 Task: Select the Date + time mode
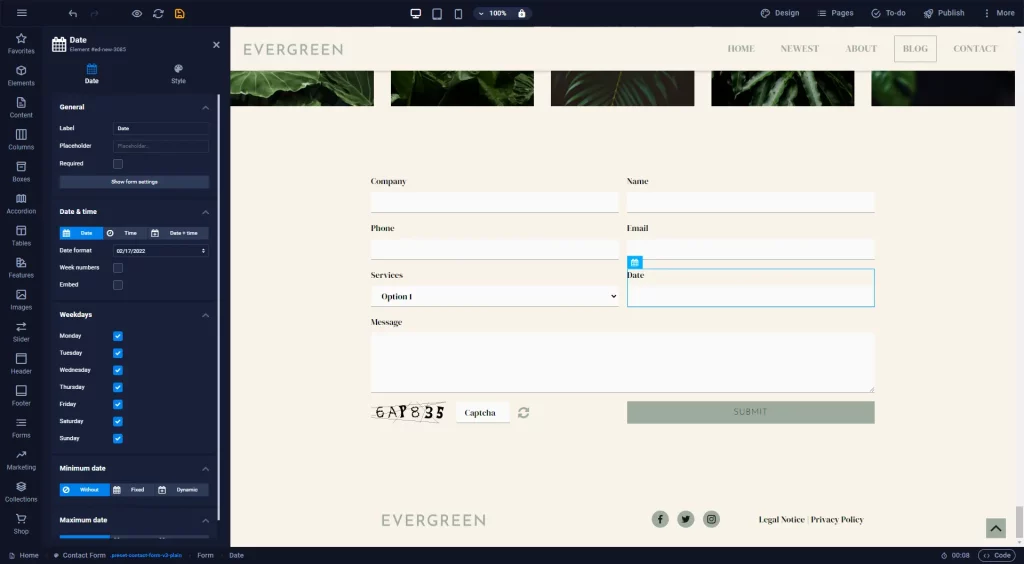coord(178,233)
